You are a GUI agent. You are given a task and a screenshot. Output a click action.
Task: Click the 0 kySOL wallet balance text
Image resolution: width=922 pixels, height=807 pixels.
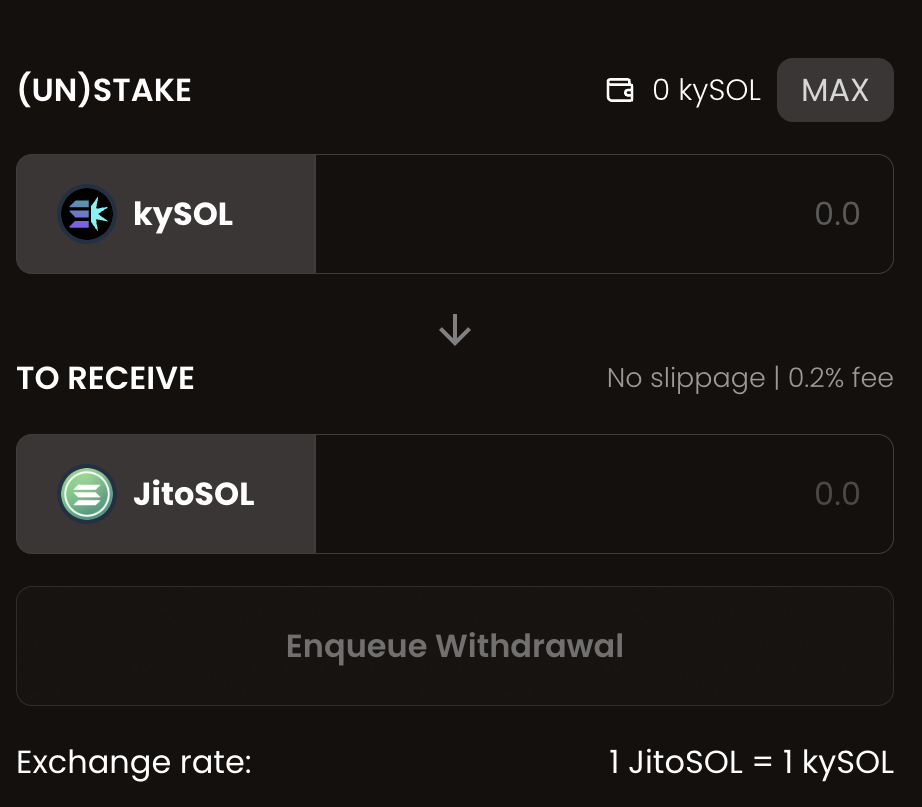(706, 91)
